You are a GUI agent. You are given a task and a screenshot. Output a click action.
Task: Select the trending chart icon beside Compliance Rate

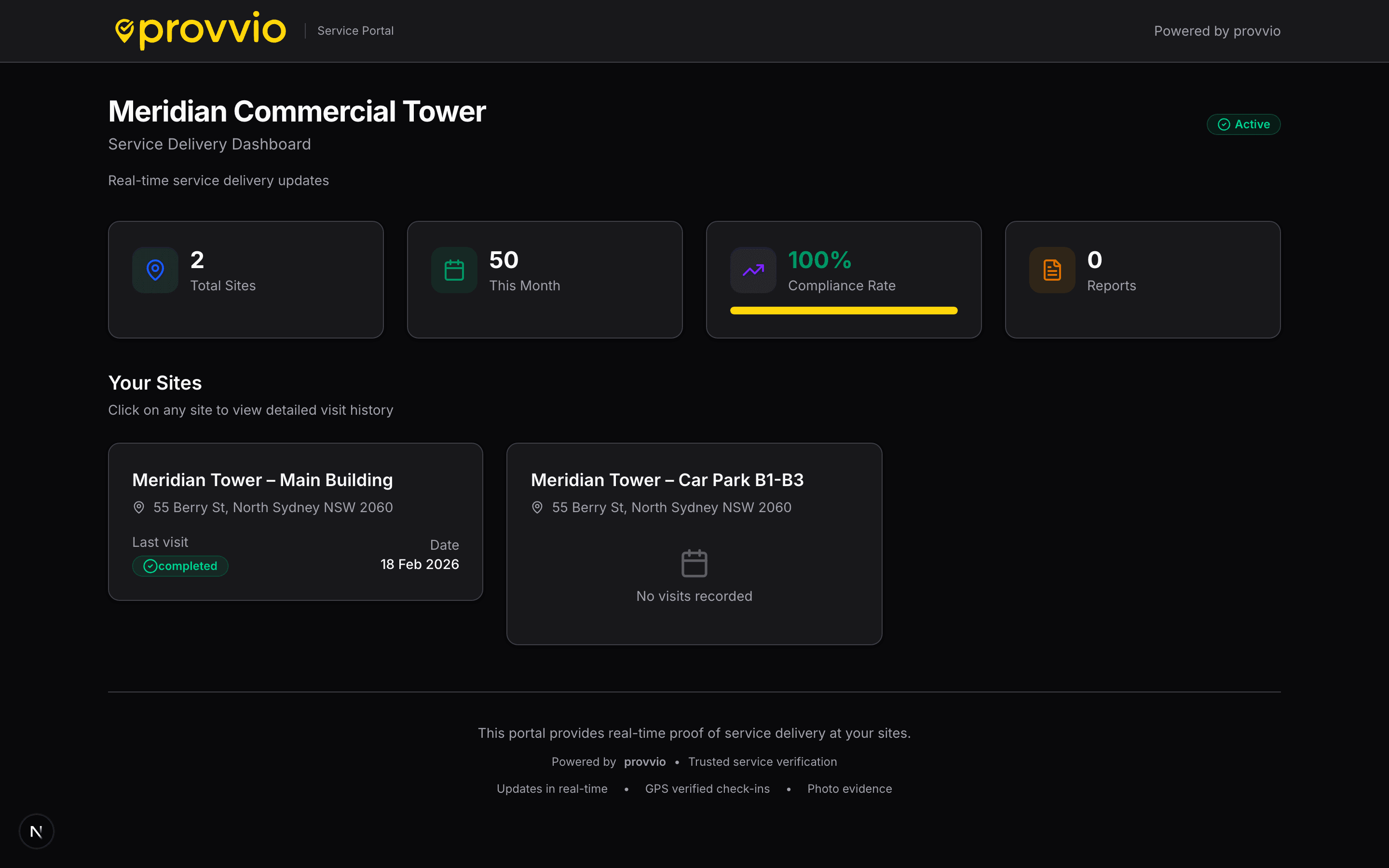[x=753, y=270]
